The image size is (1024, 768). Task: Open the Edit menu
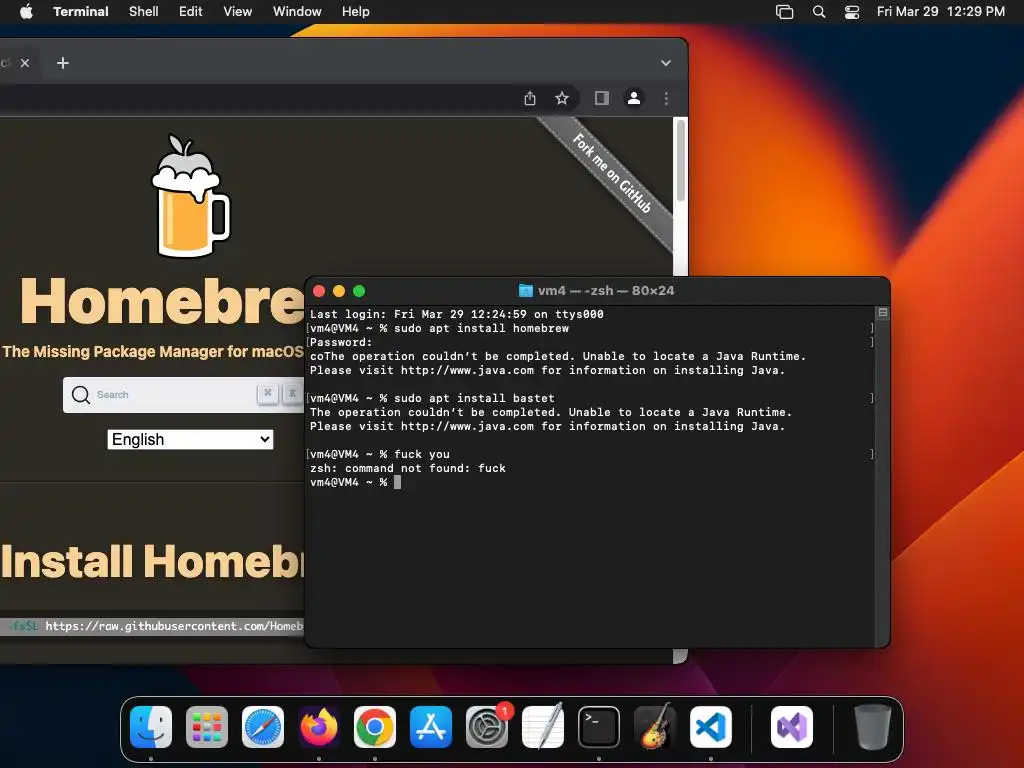click(x=191, y=12)
